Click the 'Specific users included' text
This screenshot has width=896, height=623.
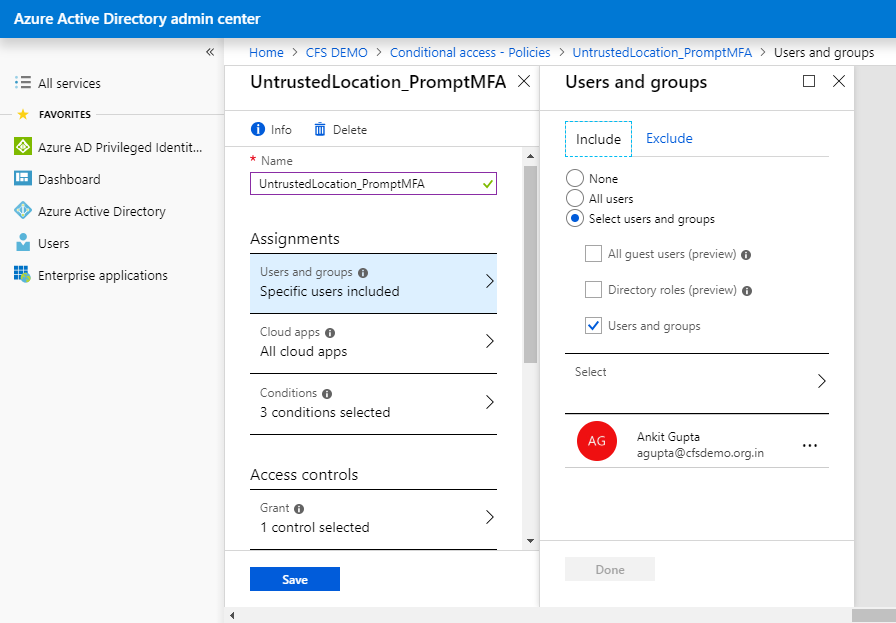click(x=330, y=291)
